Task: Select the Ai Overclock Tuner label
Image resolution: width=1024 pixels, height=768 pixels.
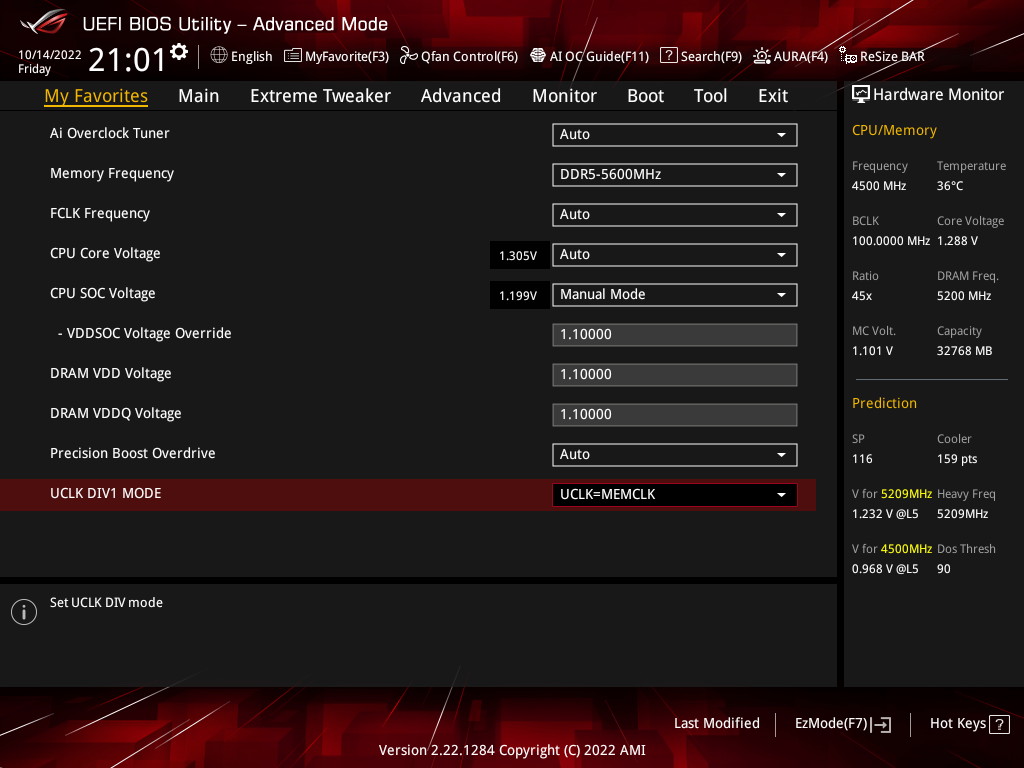Action: [x=110, y=133]
